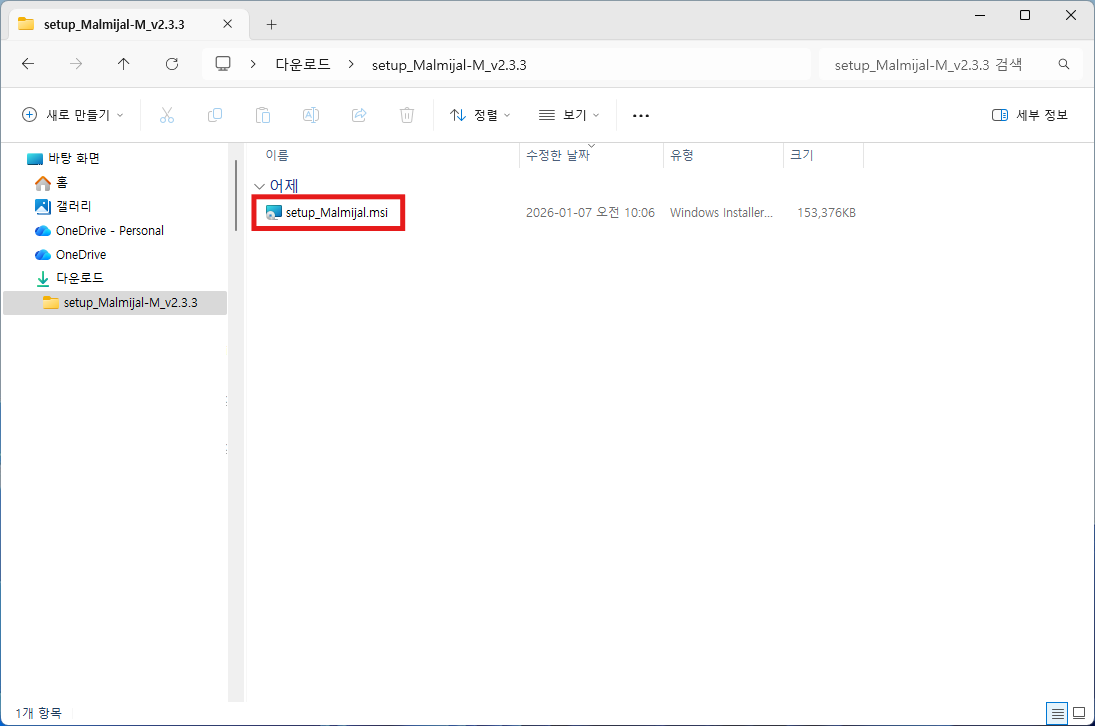Click 1개 항목 in status bar
Viewport: 1095px width, 726px height.
38,713
